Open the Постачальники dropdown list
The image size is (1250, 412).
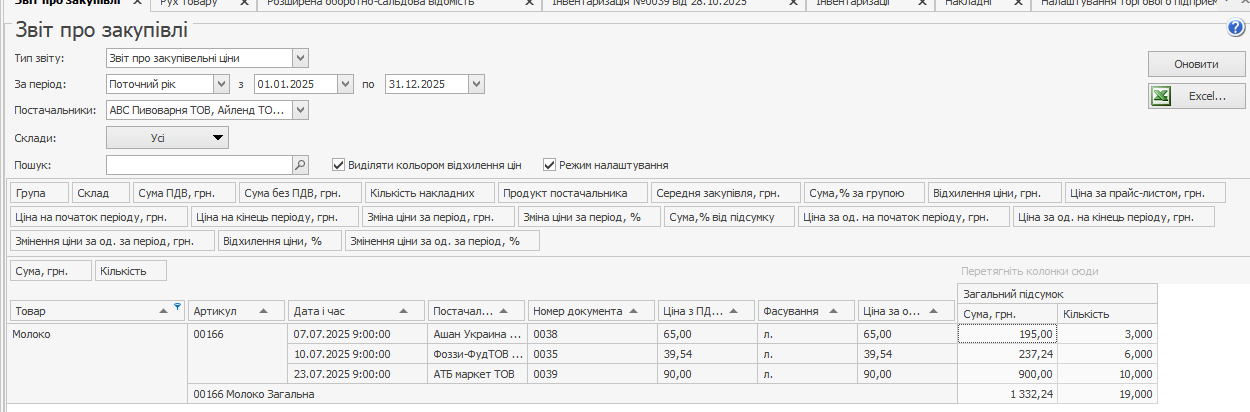300,110
